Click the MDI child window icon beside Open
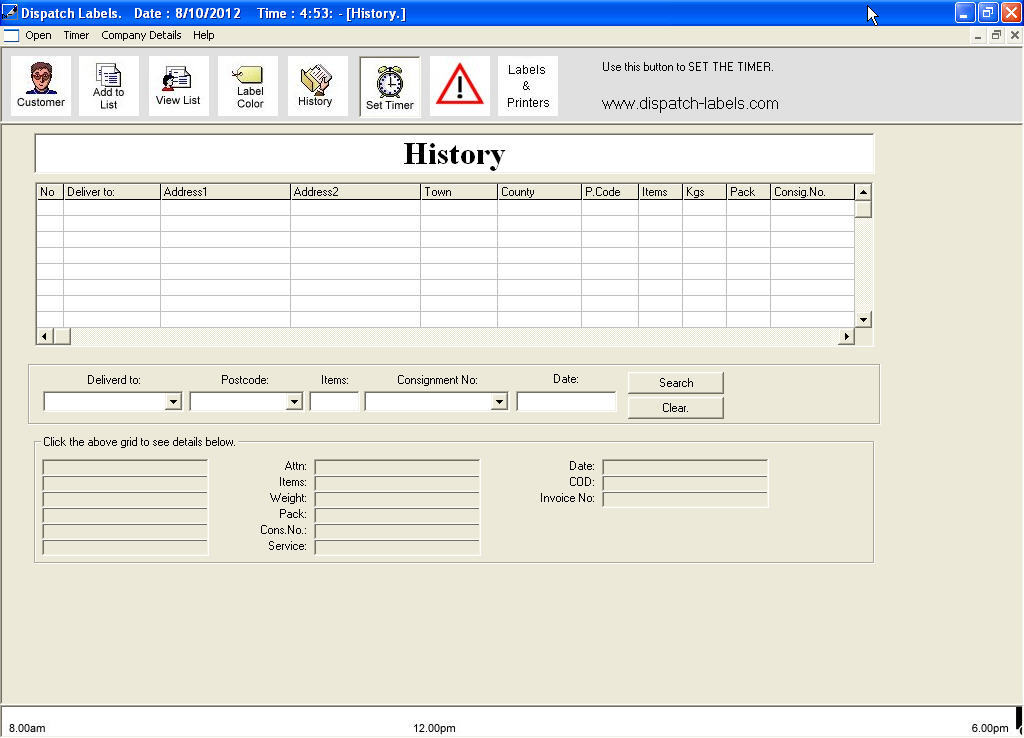Image resolution: width=1024 pixels, height=738 pixels. [11, 35]
